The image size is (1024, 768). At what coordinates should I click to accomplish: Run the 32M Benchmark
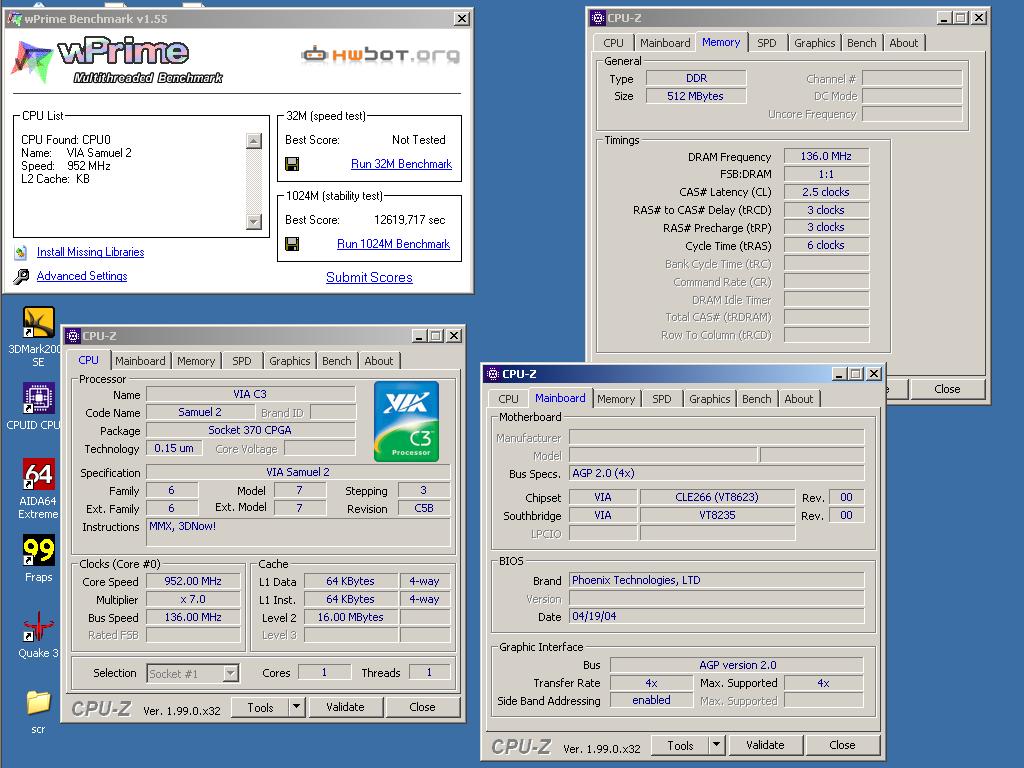[401, 164]
